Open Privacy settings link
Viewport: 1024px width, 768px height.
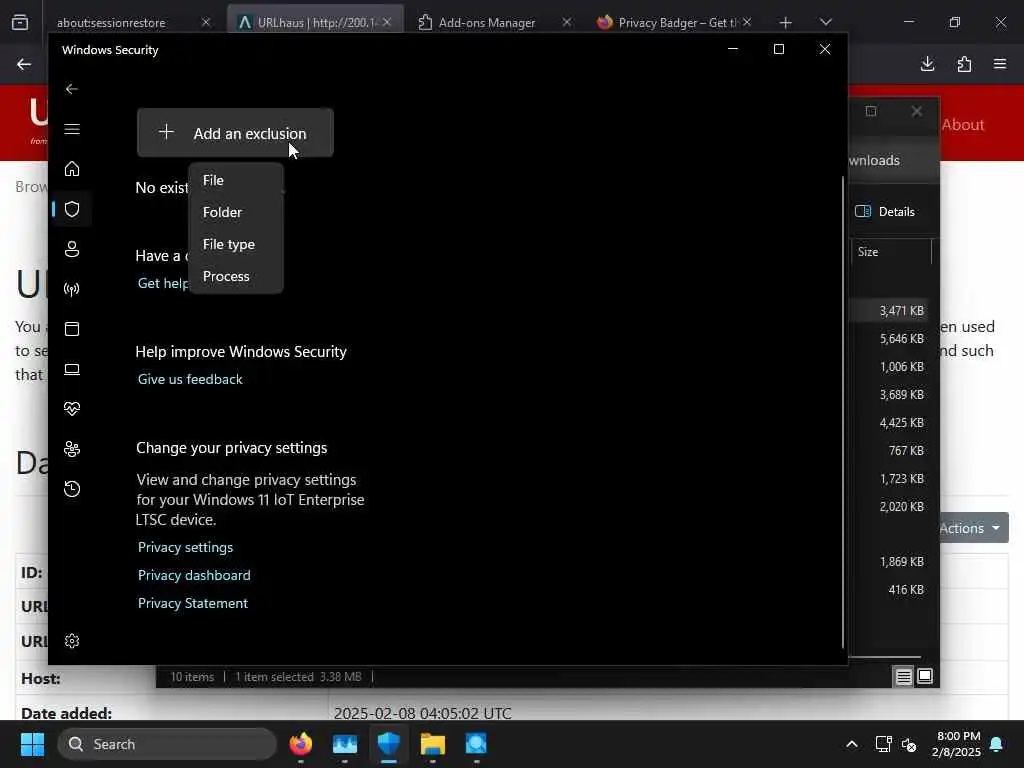pos(185,547)
